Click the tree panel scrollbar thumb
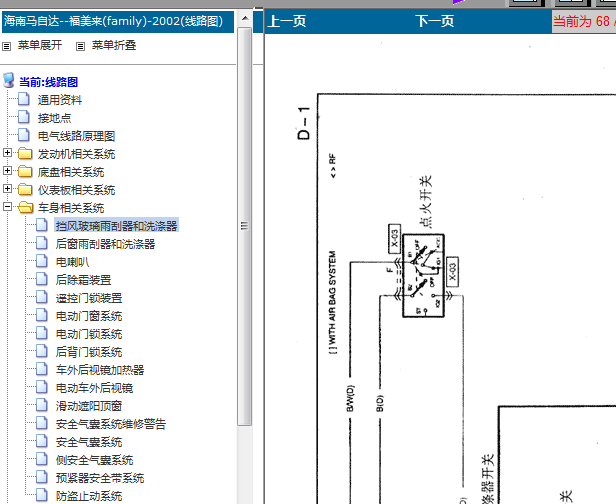616x504 pixels. (x=245, y=226)
